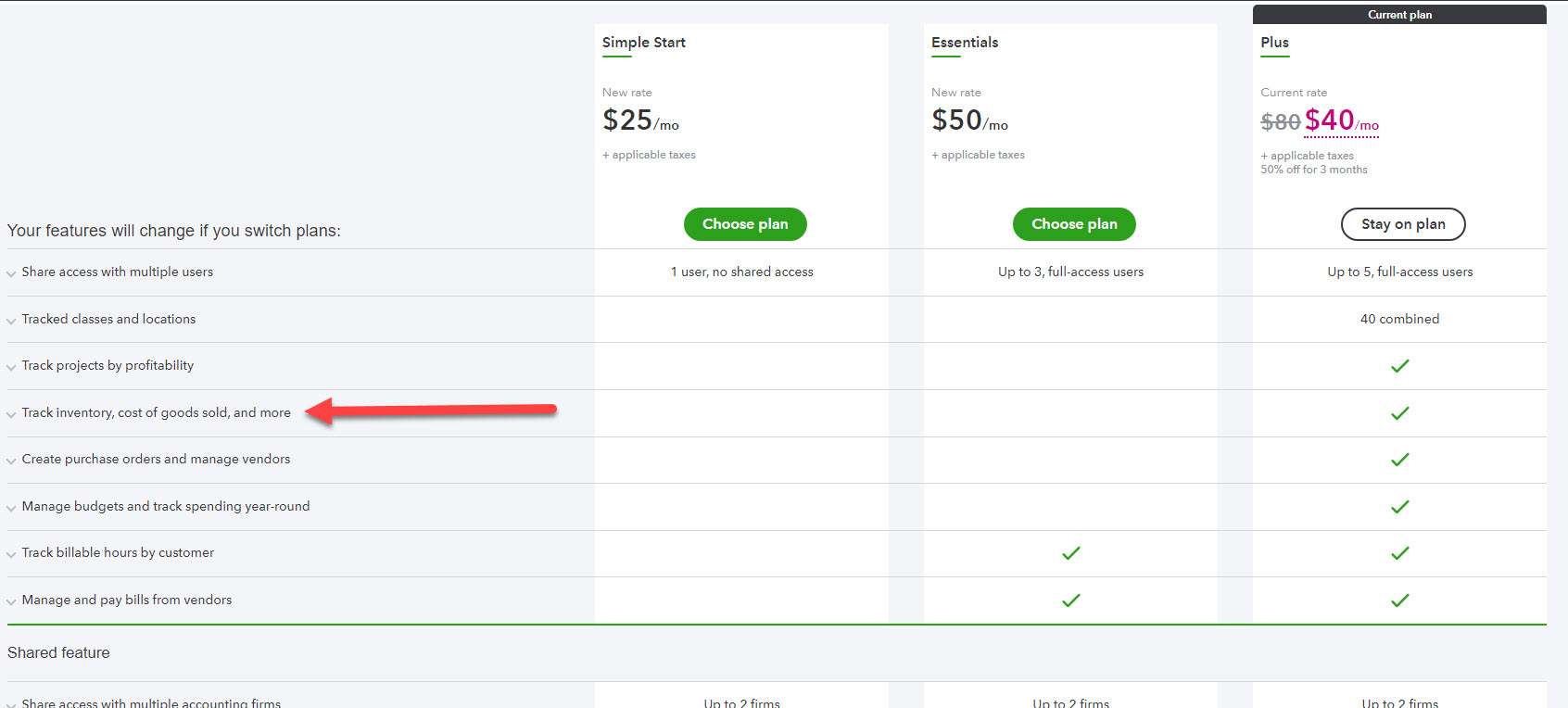Click Plus checkmark for Create purchase orders
The height and width of the screenshot is (708, 1568).
[1399, 460]
